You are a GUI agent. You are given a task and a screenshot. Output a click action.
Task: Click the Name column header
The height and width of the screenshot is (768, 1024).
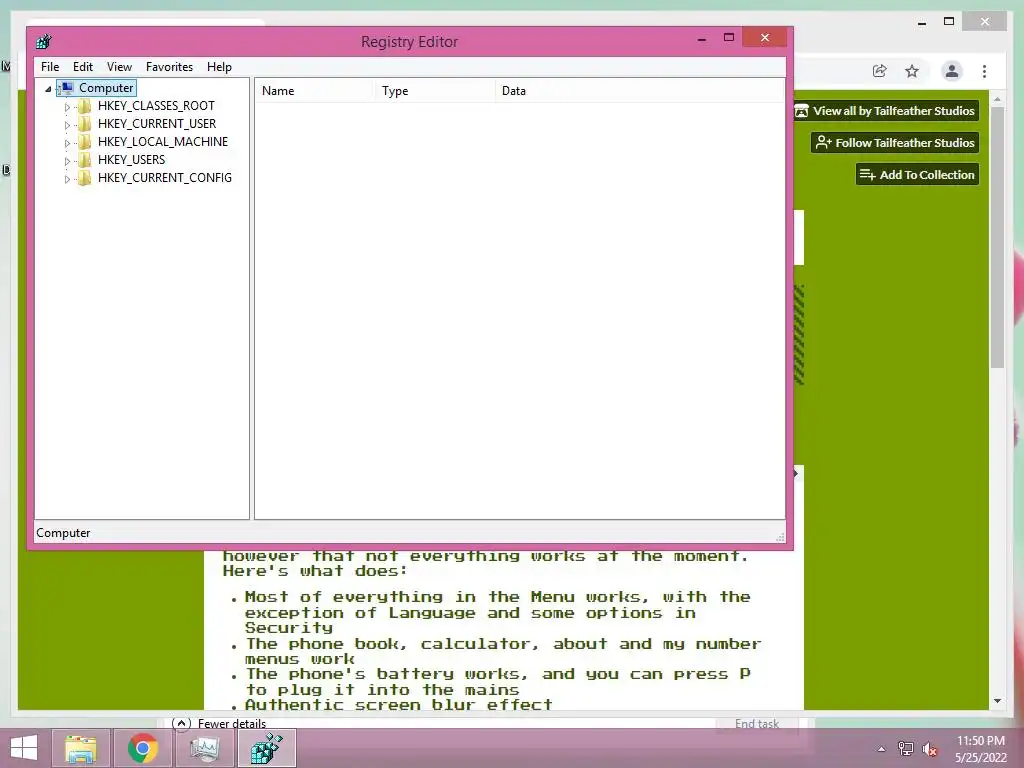(x=314, y=91)
